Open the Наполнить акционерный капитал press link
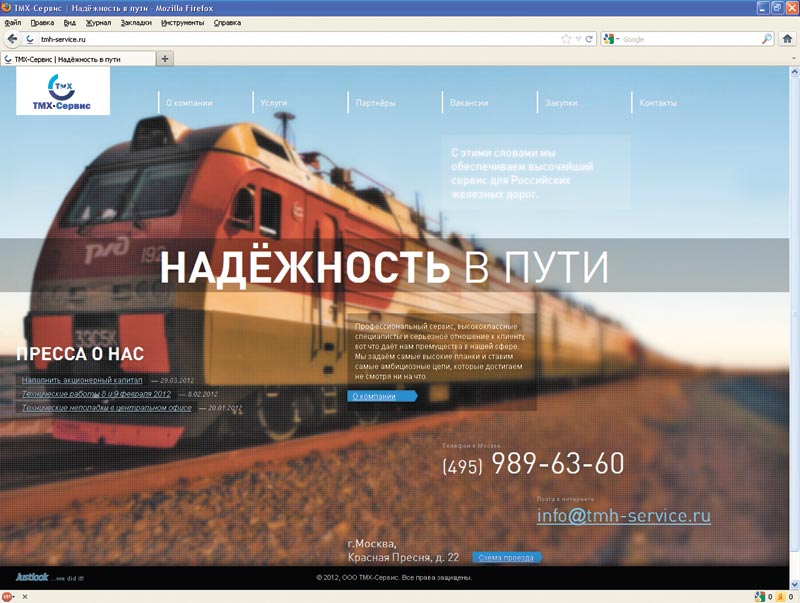The width and height of the screenshot is (800, 603). (x=83, y=380)
